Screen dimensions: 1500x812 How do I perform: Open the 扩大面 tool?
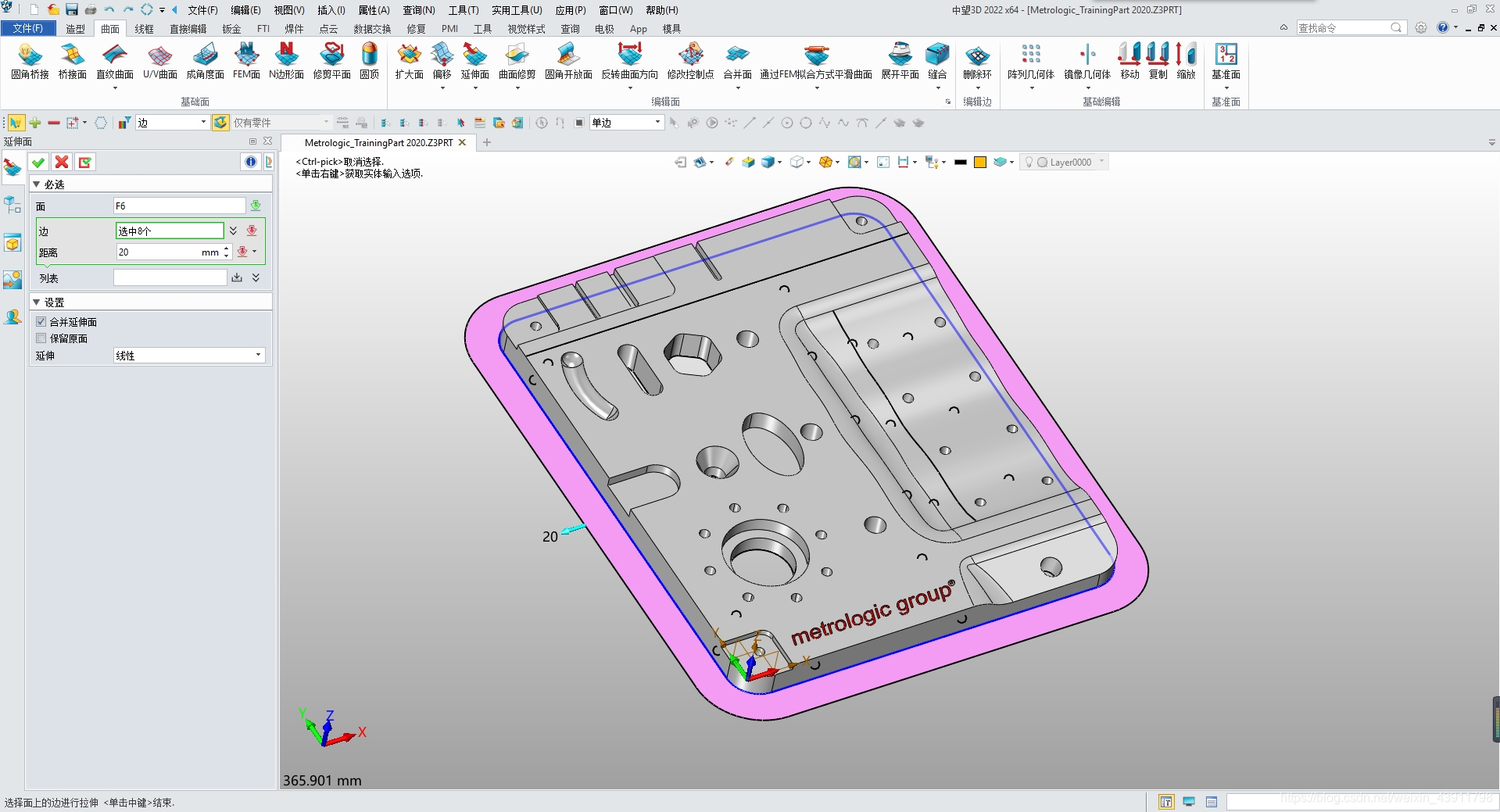pyautogui.click(x=409, y=61)
